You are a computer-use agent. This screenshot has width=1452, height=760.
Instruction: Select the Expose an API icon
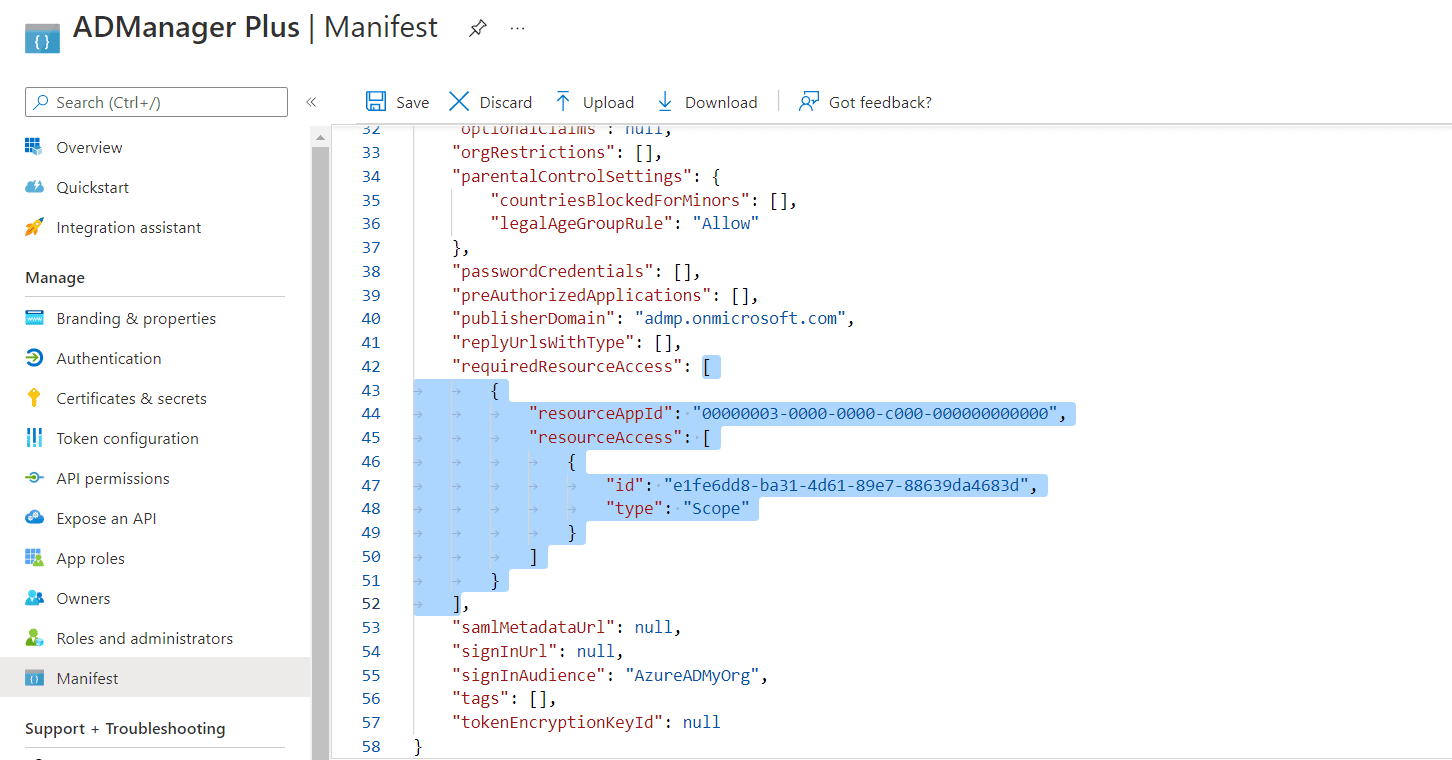33,518
